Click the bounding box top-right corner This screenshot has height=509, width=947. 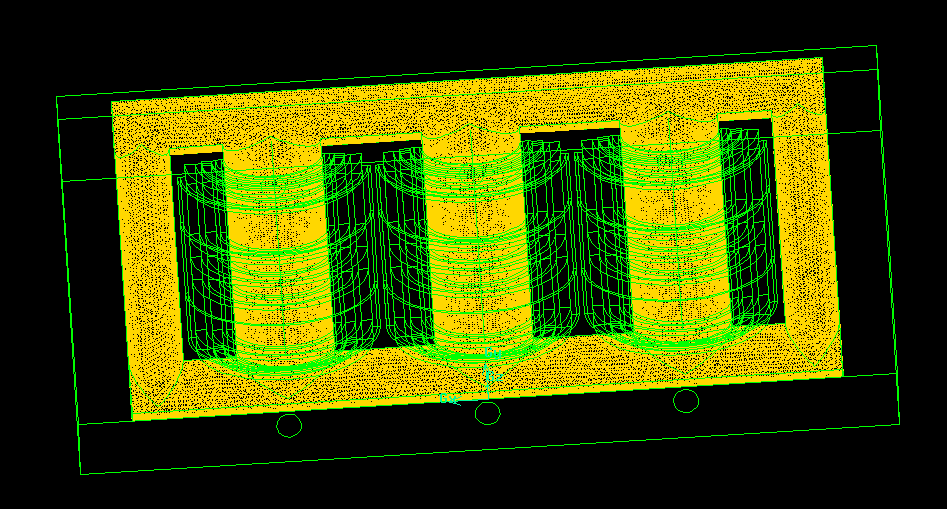pos(876,46)
